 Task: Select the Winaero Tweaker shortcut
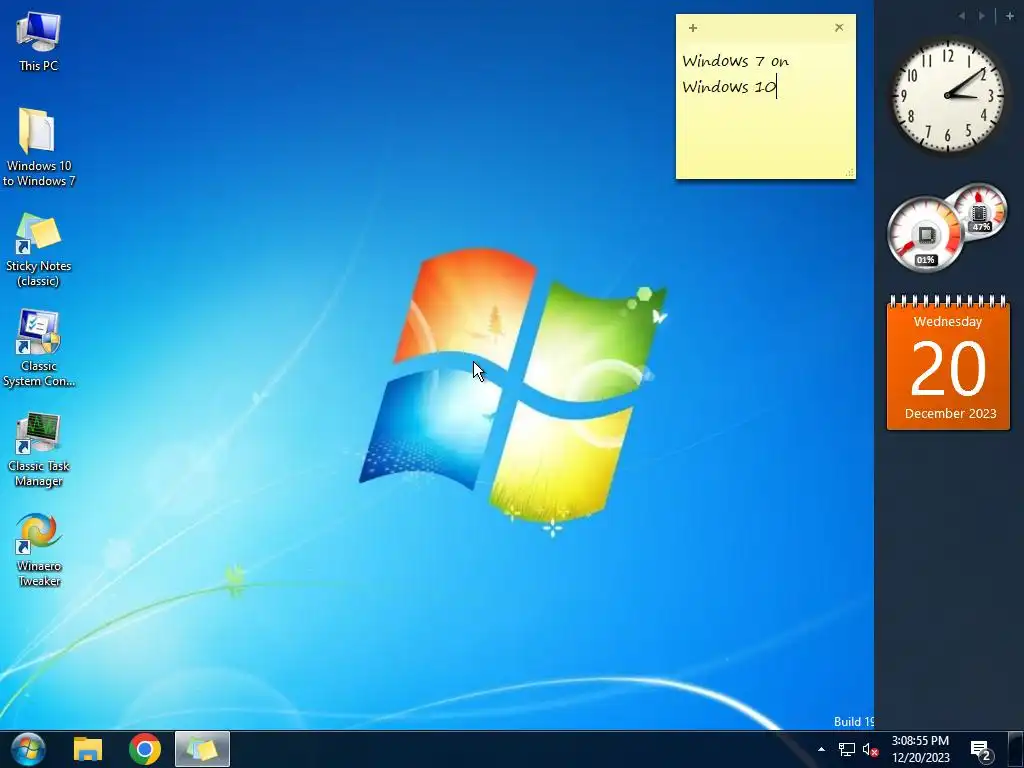pyautogui.click(x=38, y=550)
